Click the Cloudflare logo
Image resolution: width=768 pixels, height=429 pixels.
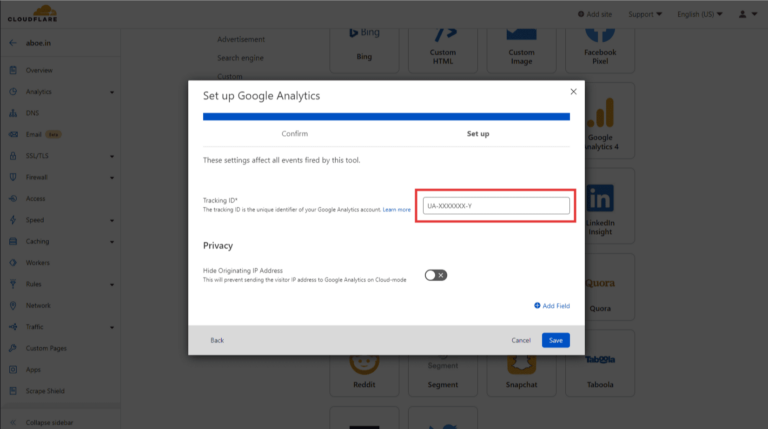[32, 13]
